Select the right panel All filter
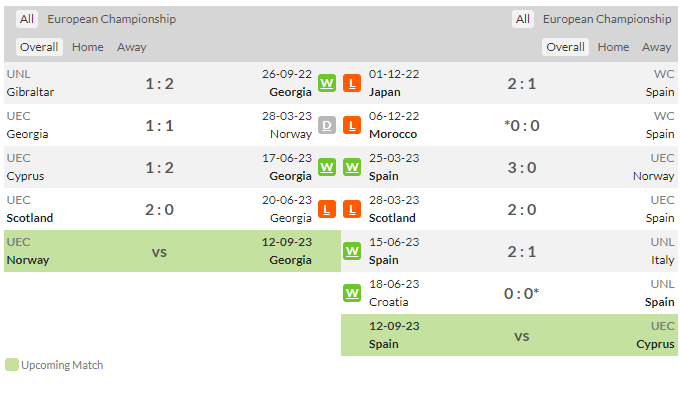 tap(523, 19)
